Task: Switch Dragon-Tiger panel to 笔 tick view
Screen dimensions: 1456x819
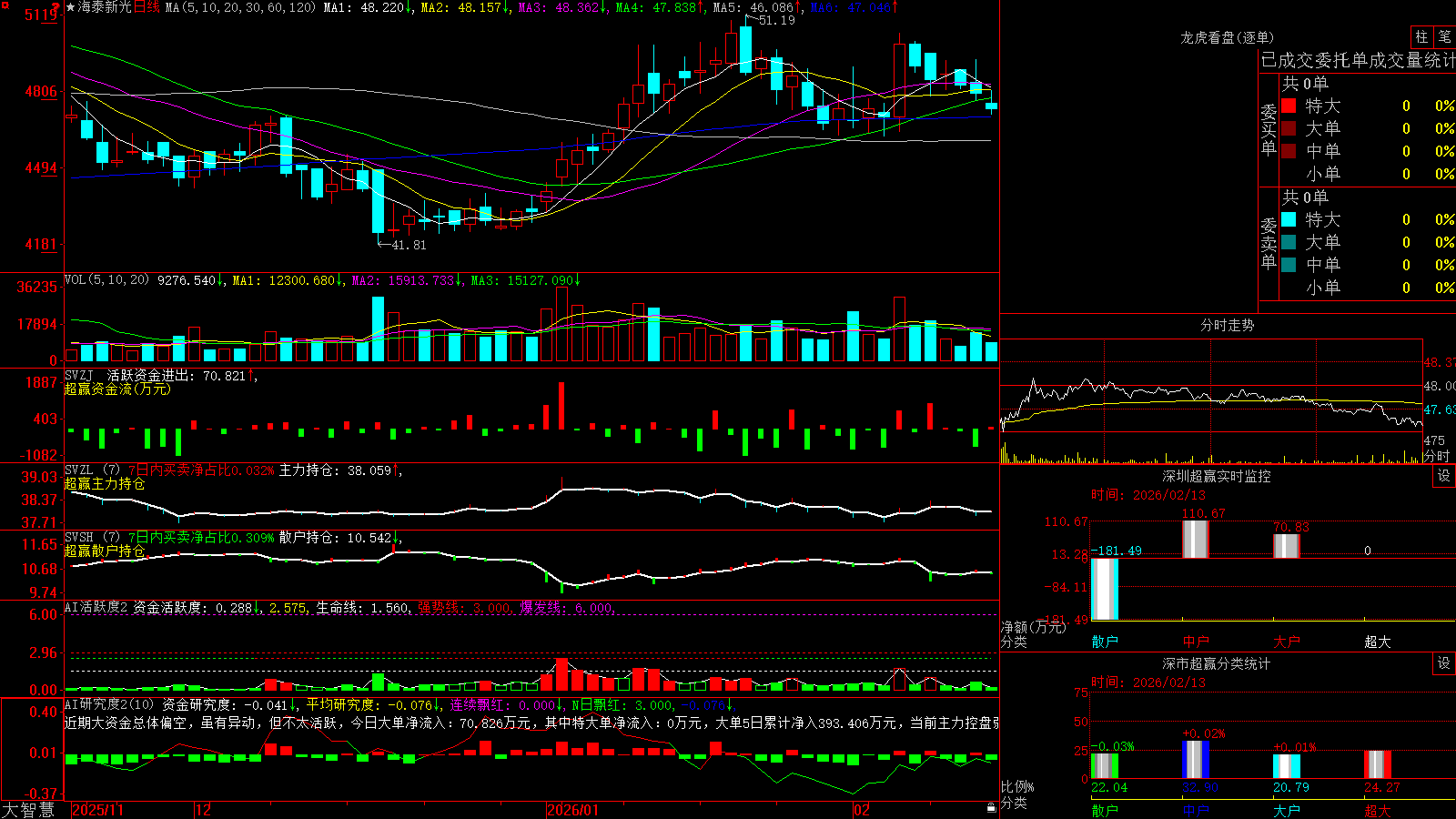Action: coord(1445,36)
